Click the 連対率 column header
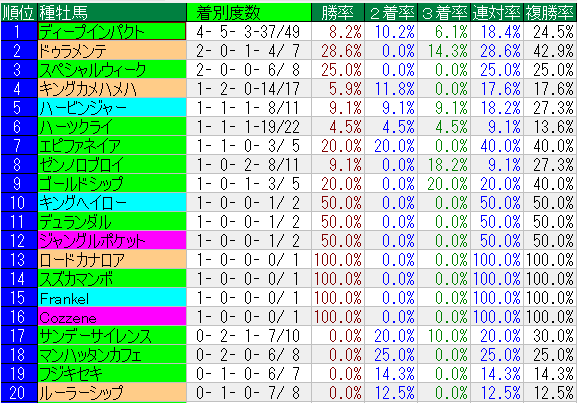Image resolution: width=577 pixels, height=403 pixels. (496, 13)
